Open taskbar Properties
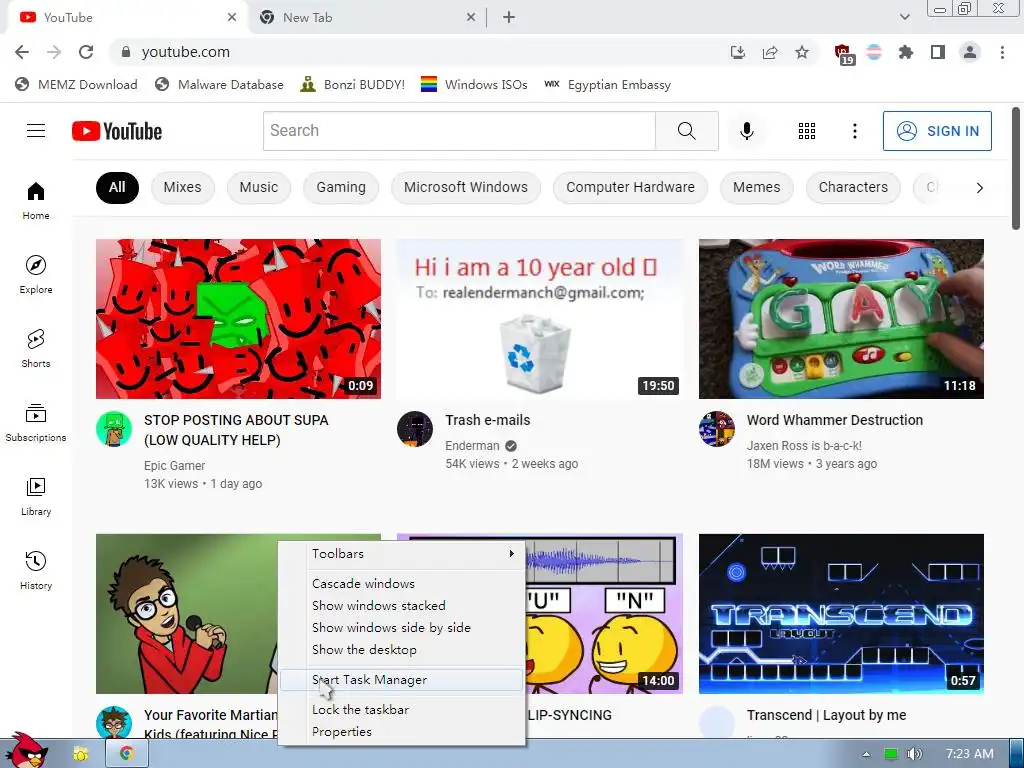The width and height of the screenshot is (1024, 768). pyautogui.click(x=402, y=732)
